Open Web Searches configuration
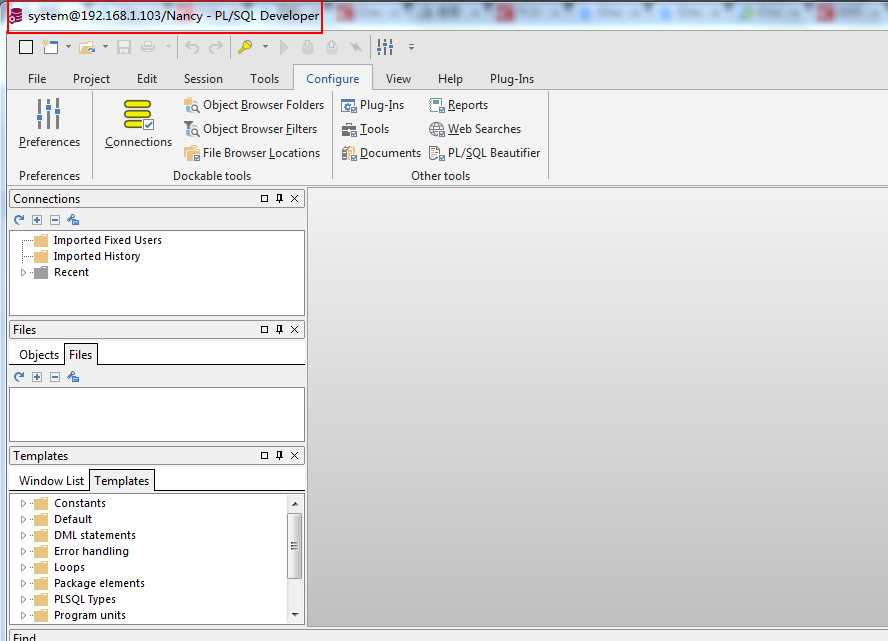The image size is (888, 641). click(475, 129)
